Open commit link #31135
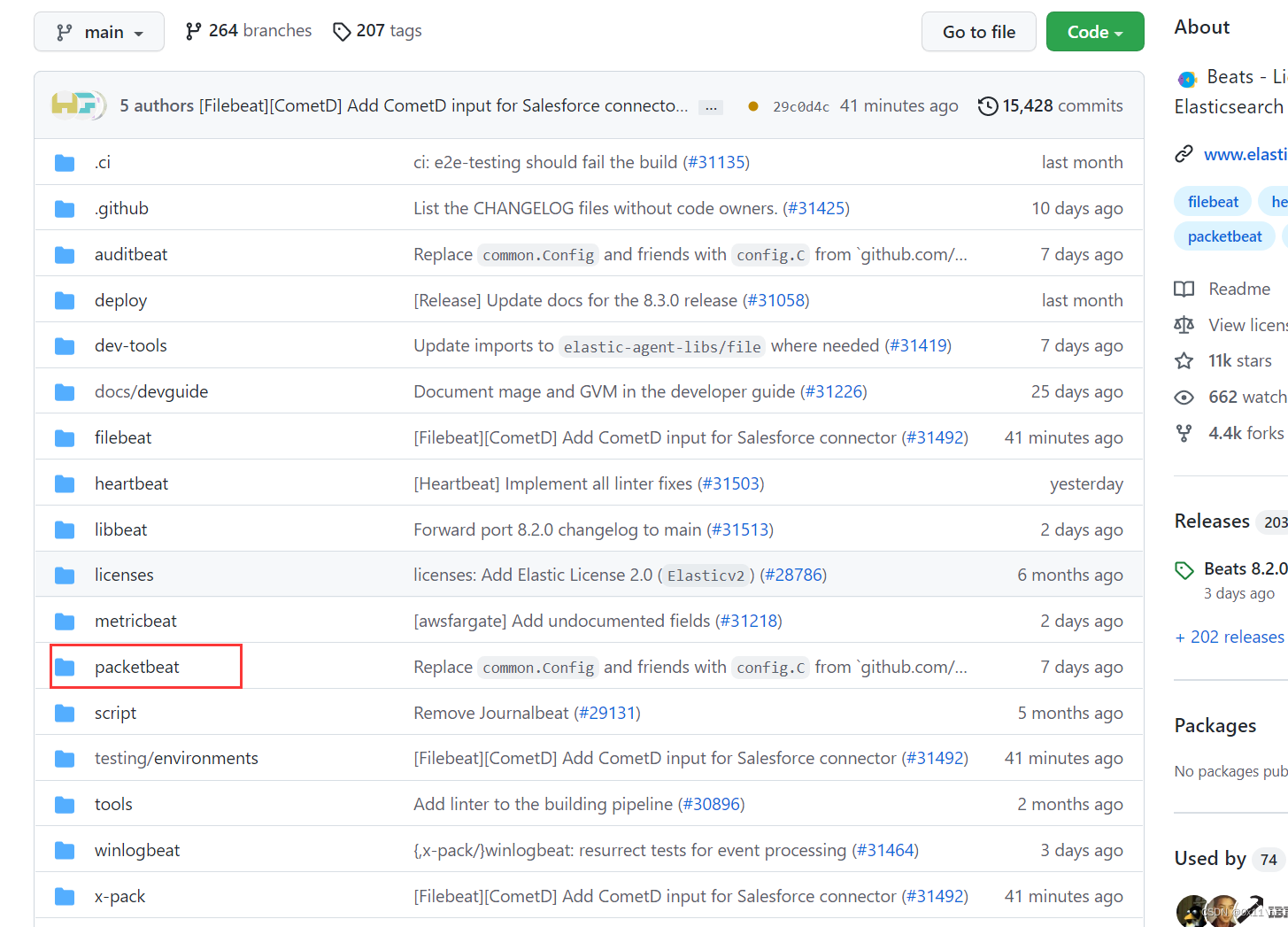The image size is (1288, 927). (716, 162)
